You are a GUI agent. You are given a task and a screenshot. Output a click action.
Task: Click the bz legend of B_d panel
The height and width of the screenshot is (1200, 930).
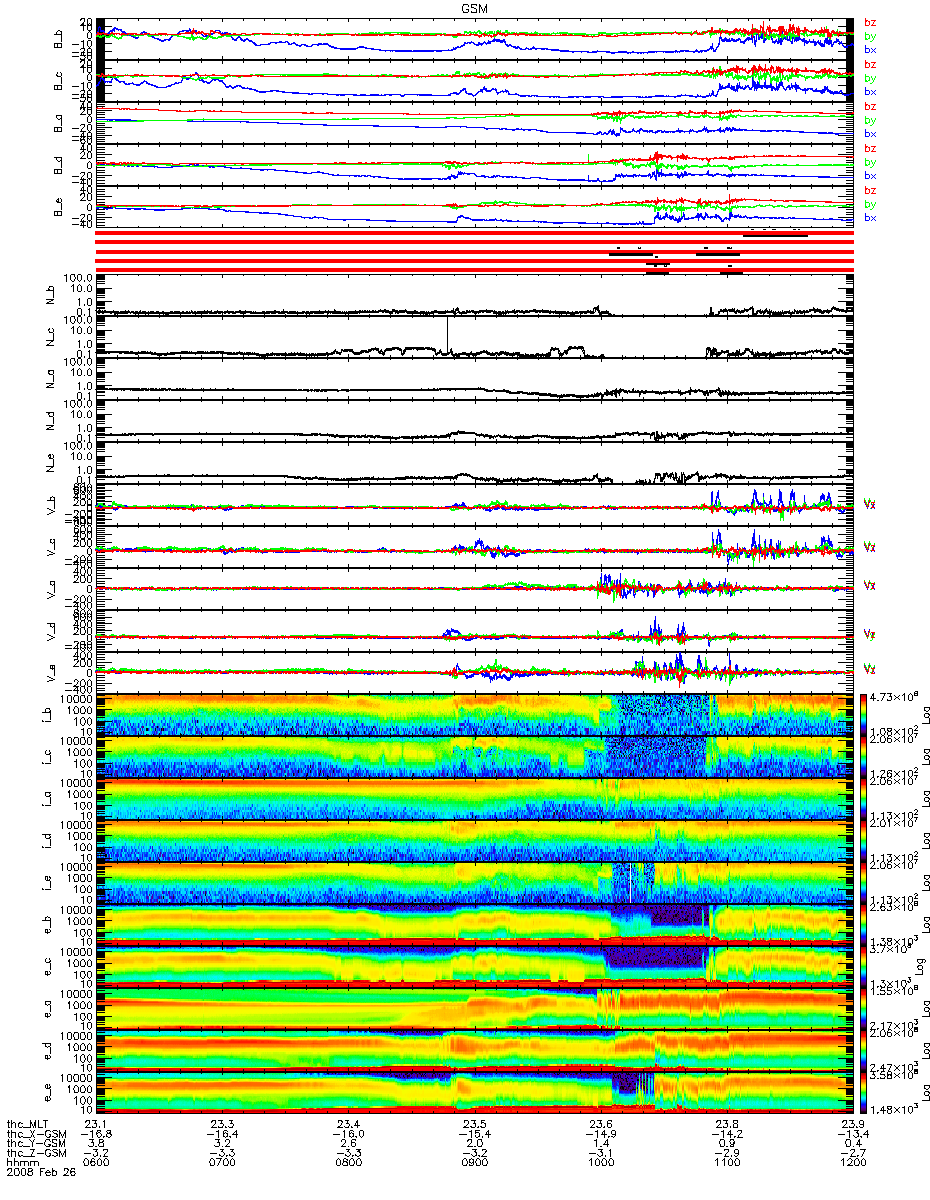coord(870,149)
